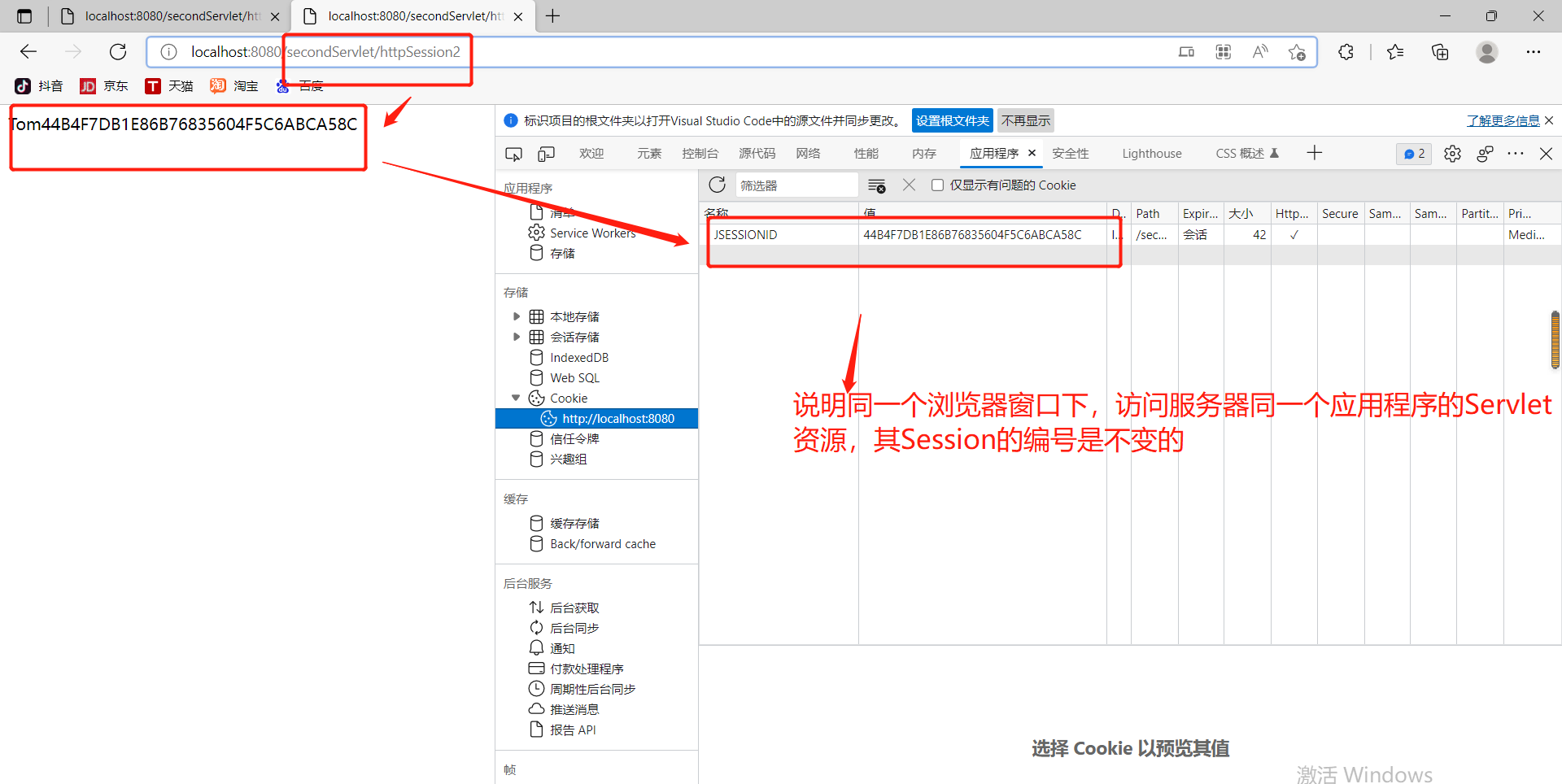Switch to the 网络 DevTools tab
Viewport: 1562px width, 784px height.
[808, 154]
